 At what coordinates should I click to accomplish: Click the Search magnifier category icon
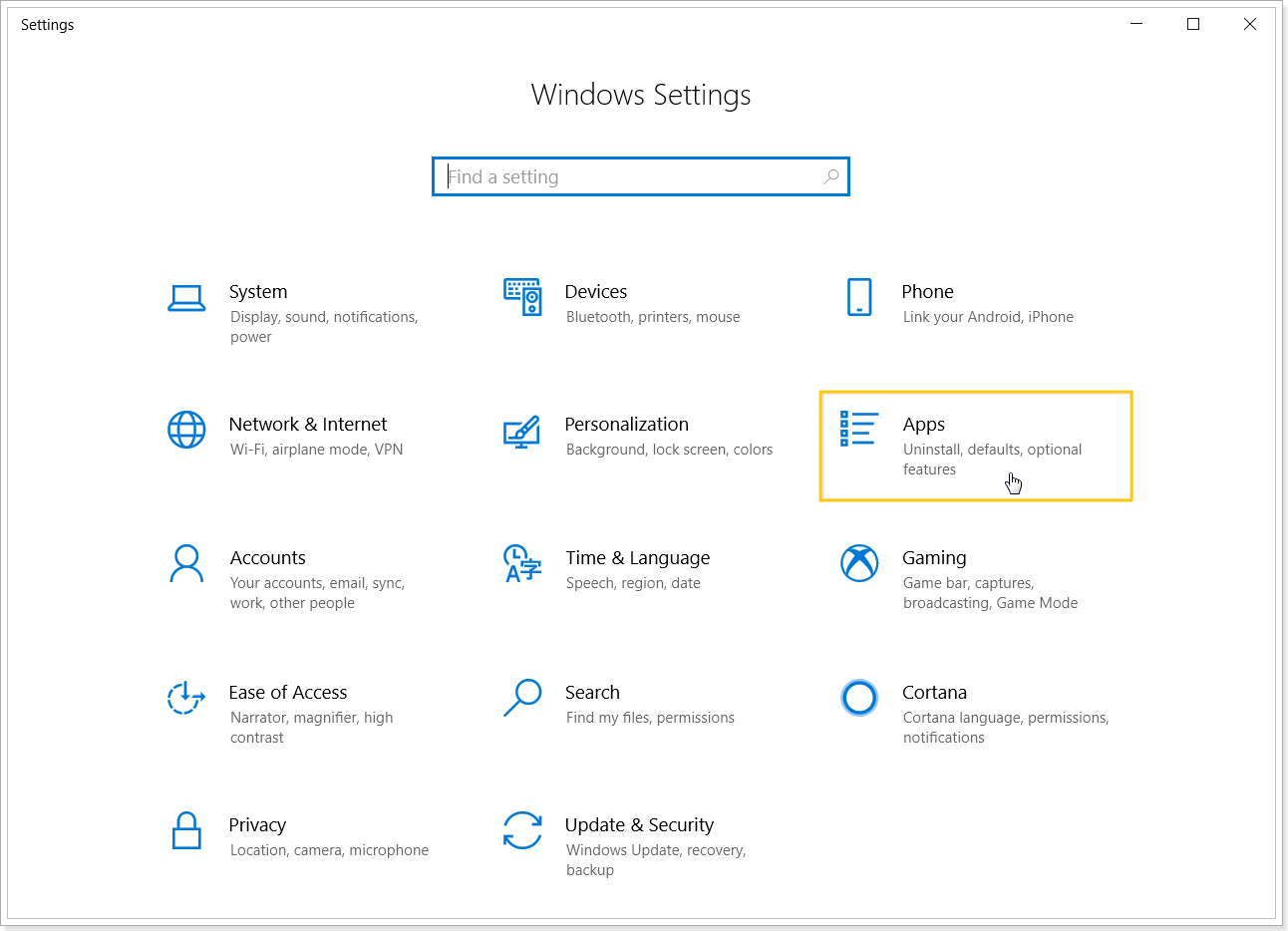(522, 698)
